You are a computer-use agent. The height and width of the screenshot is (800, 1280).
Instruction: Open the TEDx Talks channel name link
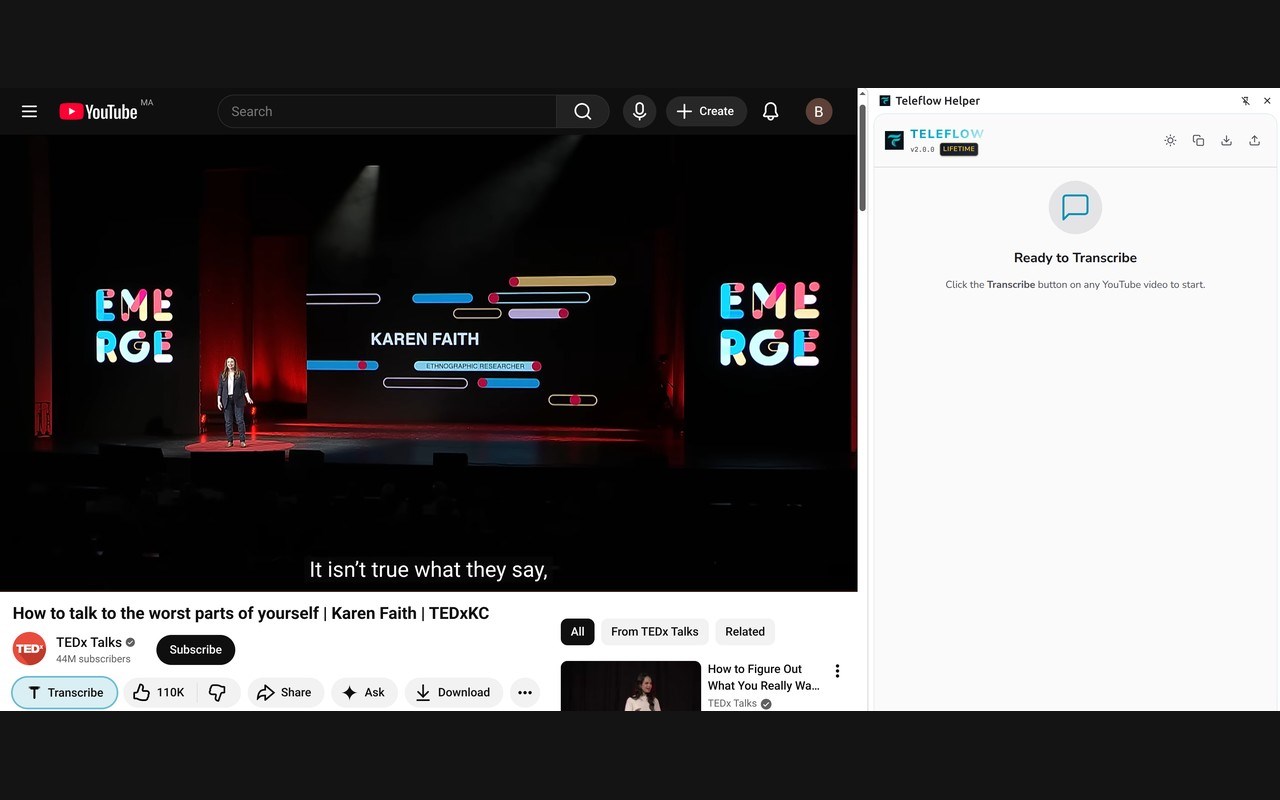click(89, 642)
